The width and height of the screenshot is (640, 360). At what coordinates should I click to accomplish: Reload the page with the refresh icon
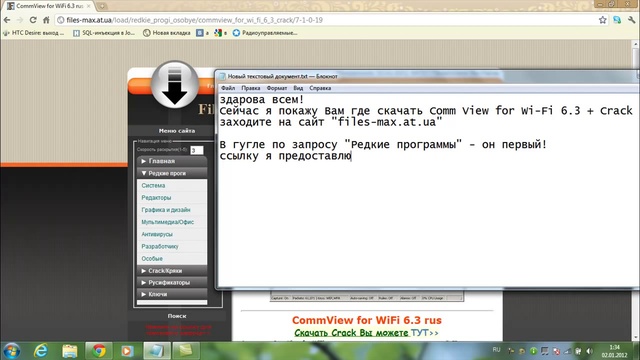[x=33, y=20]
